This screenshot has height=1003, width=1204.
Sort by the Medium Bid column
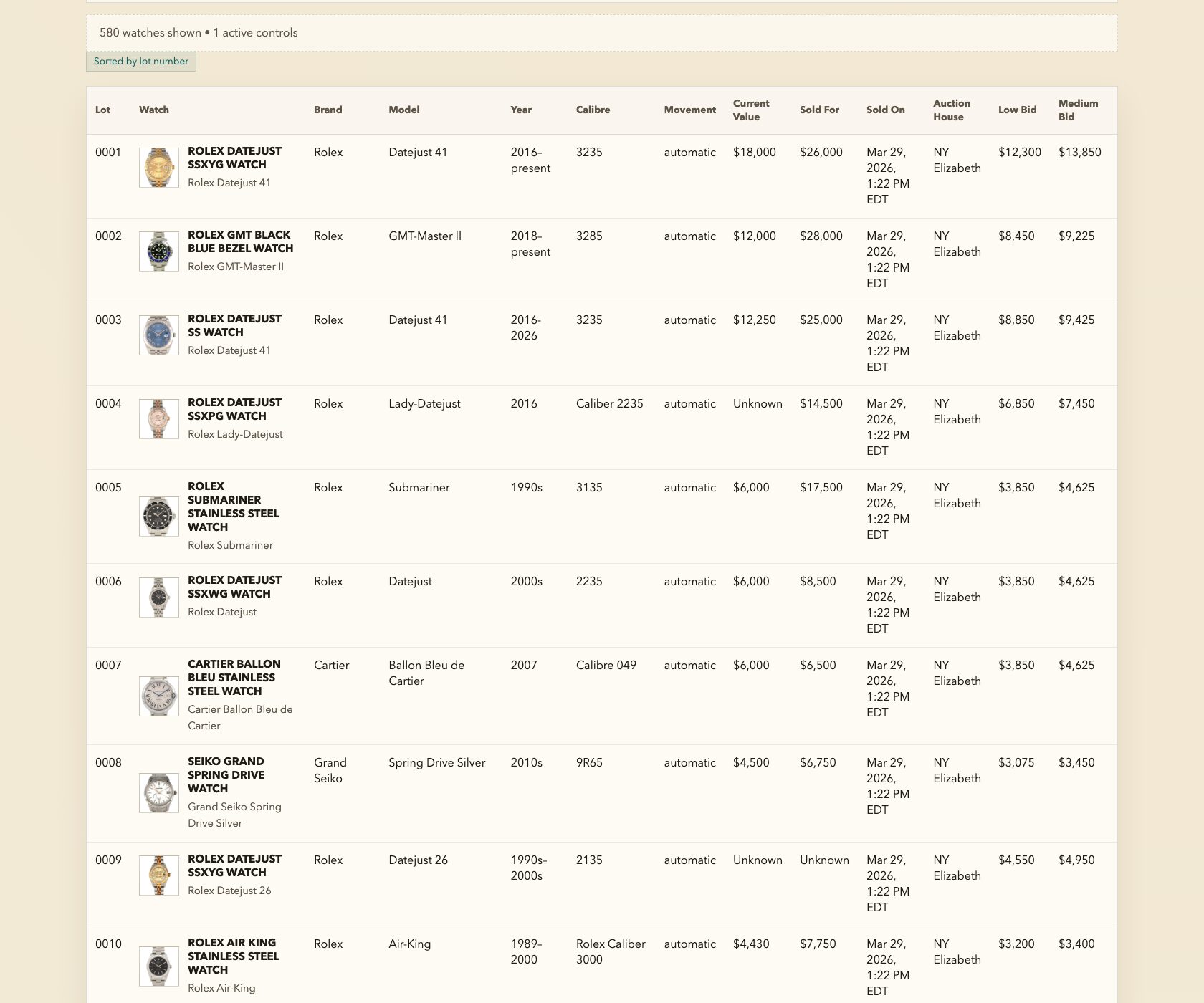pyautogui.click(x=1077, y=110)
